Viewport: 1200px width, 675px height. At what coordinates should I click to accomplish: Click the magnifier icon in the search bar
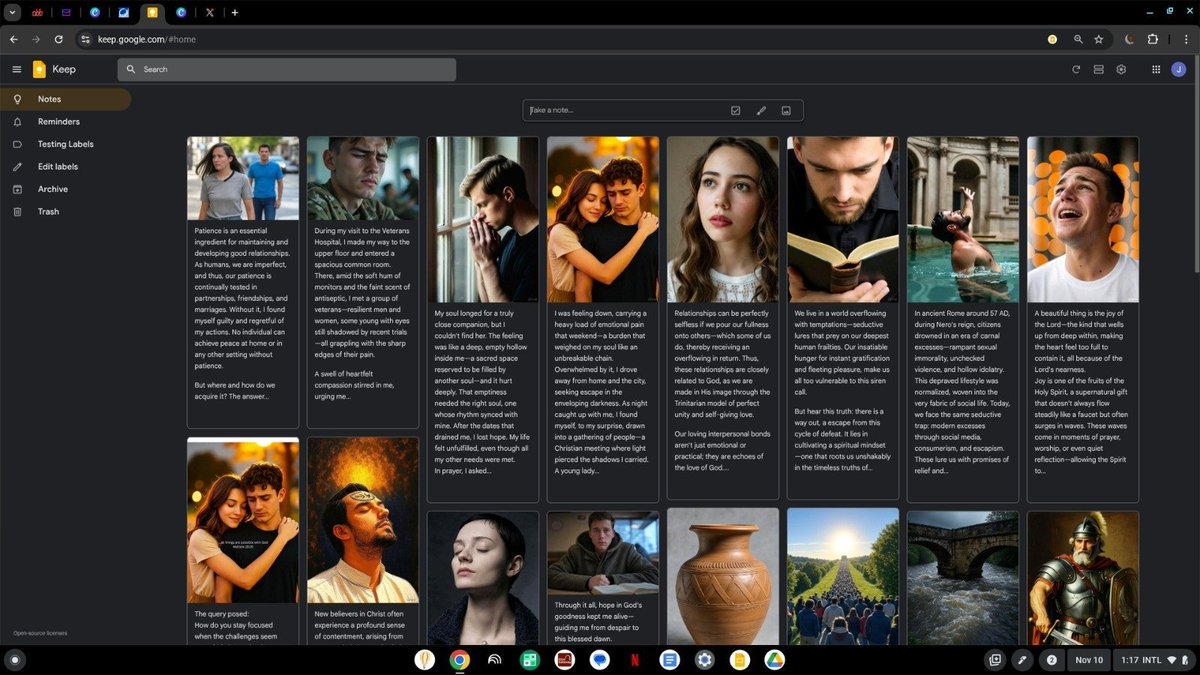pos(131,69)
